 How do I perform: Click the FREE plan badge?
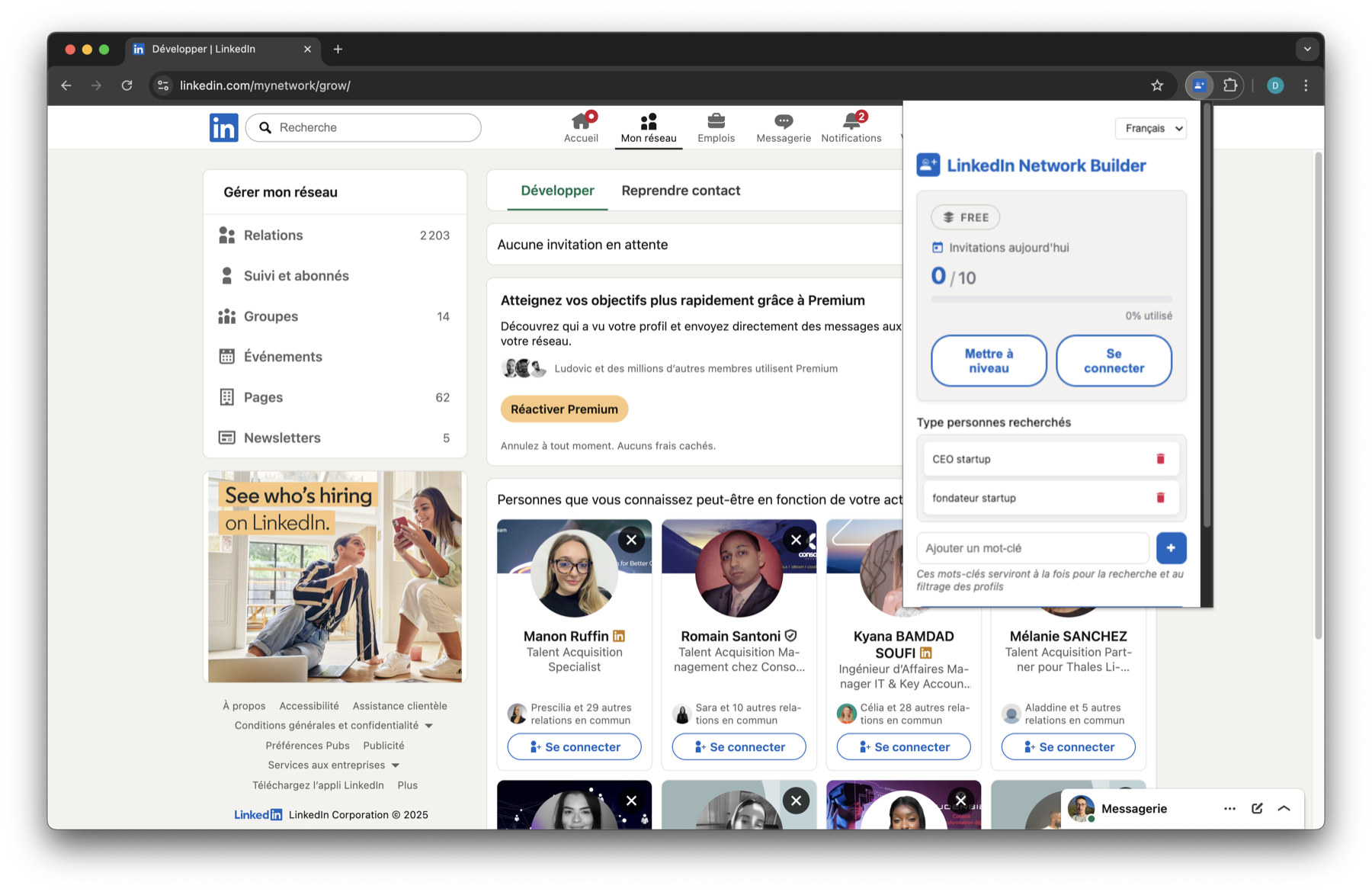tap(965, 217)
